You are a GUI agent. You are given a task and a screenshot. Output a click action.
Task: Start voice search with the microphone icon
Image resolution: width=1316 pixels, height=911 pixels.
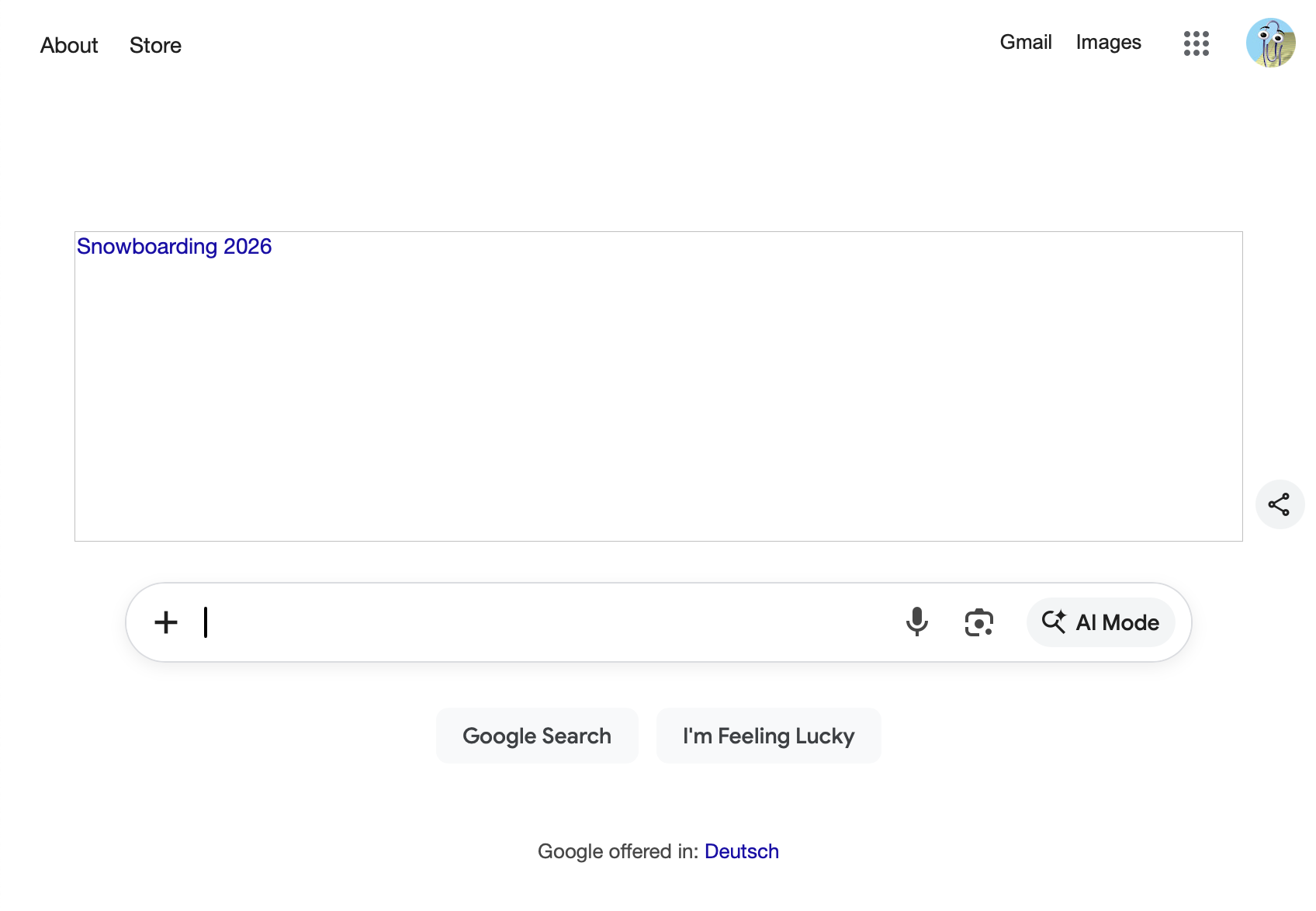[916, 622]
